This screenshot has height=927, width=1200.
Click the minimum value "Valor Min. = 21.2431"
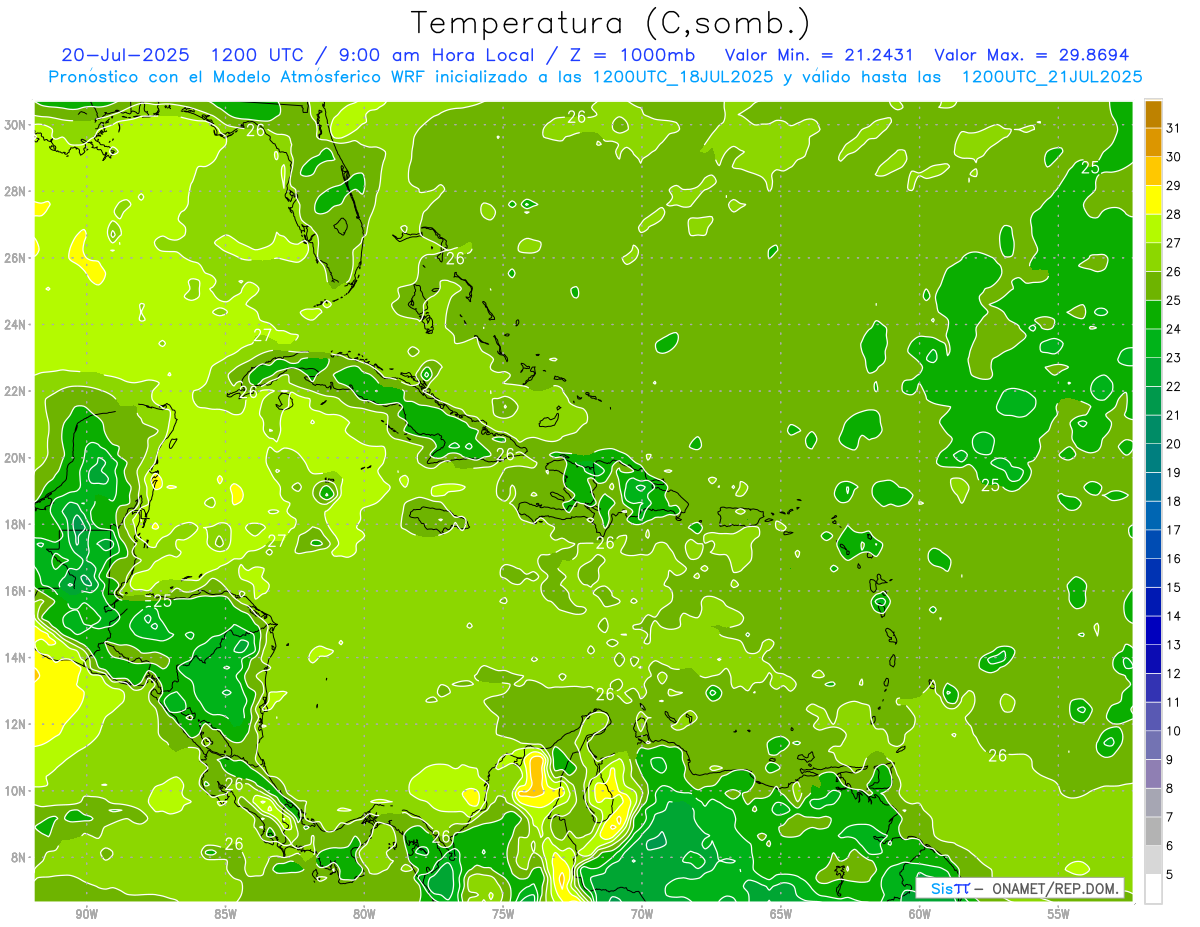818,55
